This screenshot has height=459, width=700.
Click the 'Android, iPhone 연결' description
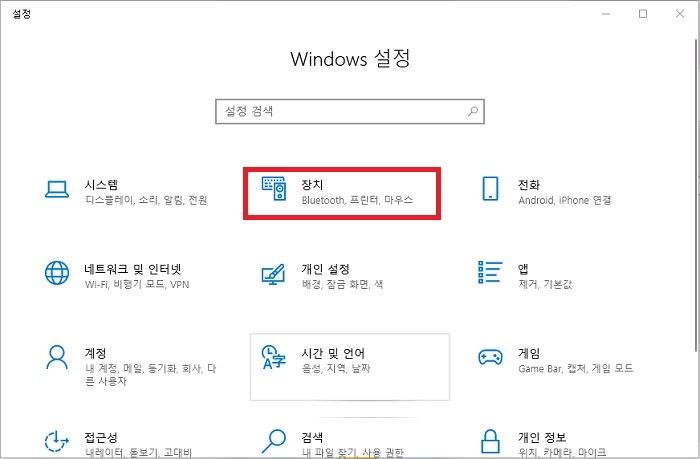pyautogui.click(x=565, y=200)
